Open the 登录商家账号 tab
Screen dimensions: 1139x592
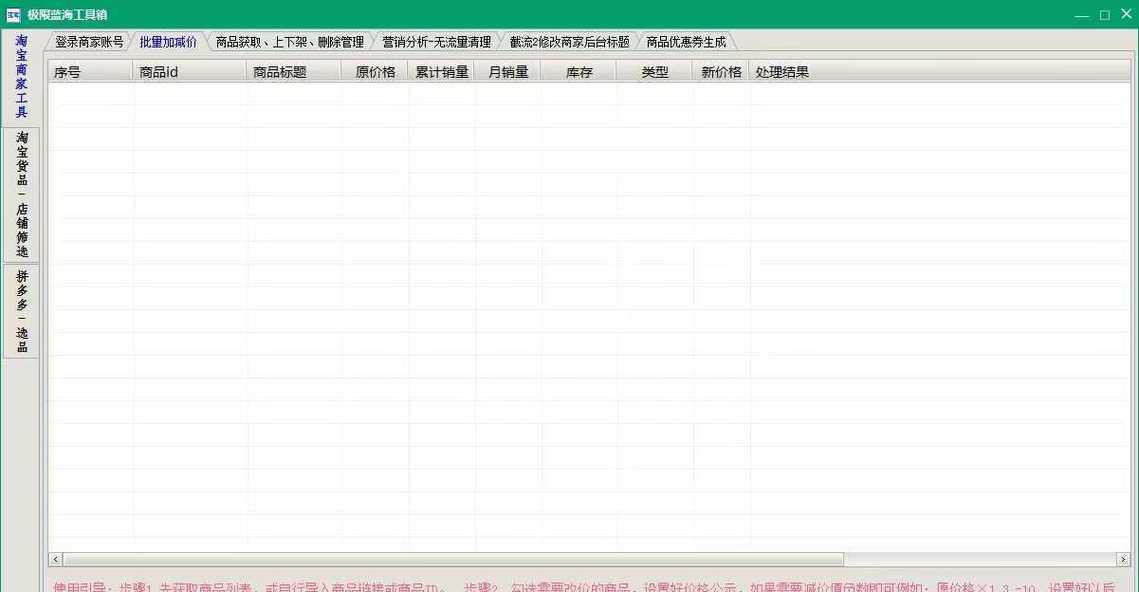point(89,42)
